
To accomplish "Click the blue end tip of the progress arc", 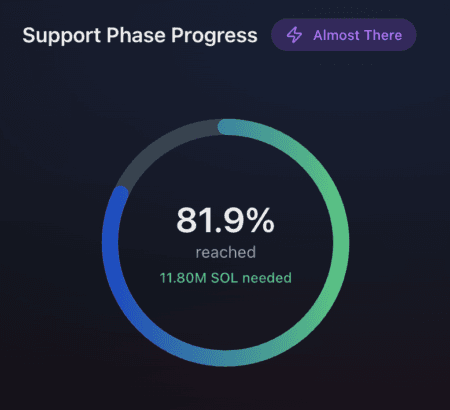I will click(x=120, y=194).
